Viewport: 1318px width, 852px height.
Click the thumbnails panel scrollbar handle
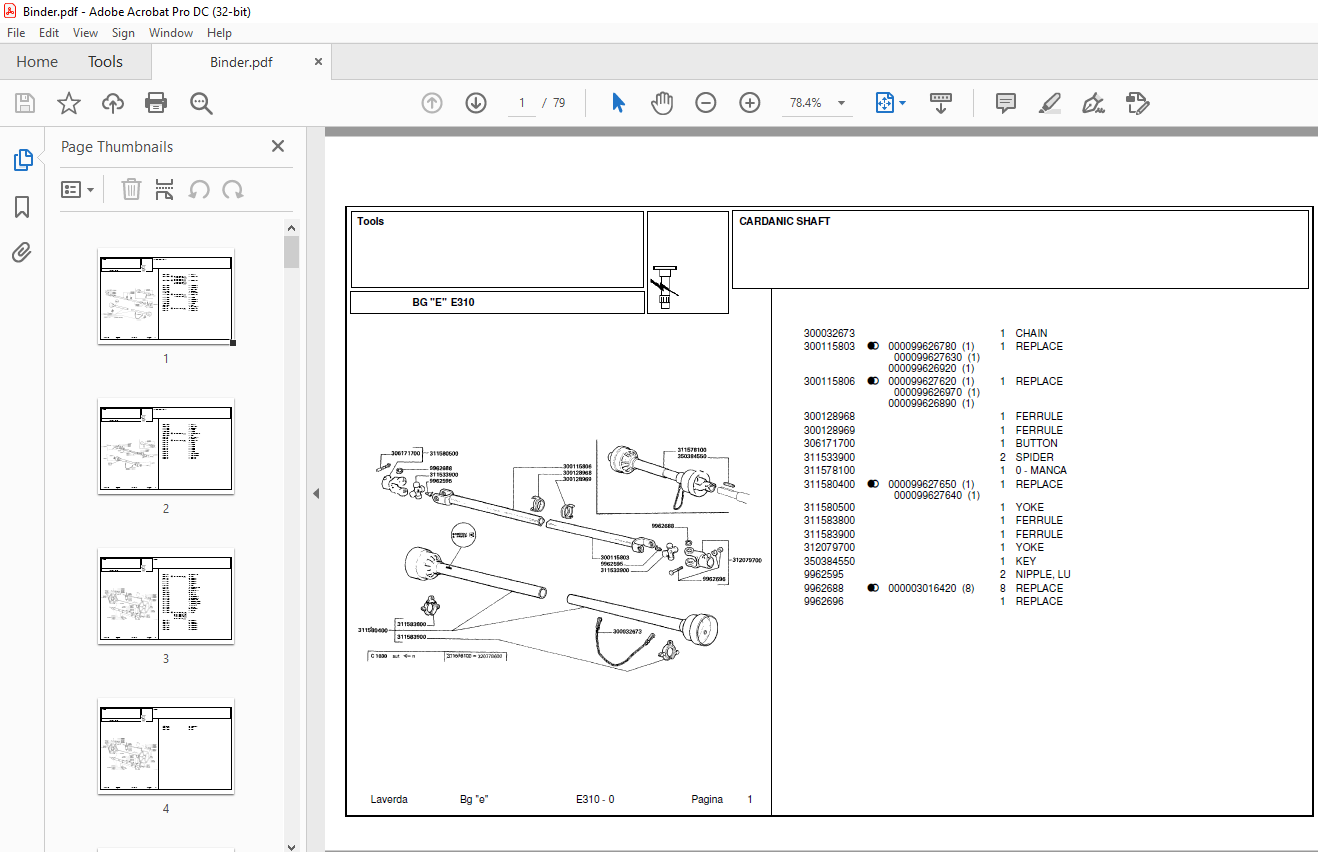click(x=292, y=252)
